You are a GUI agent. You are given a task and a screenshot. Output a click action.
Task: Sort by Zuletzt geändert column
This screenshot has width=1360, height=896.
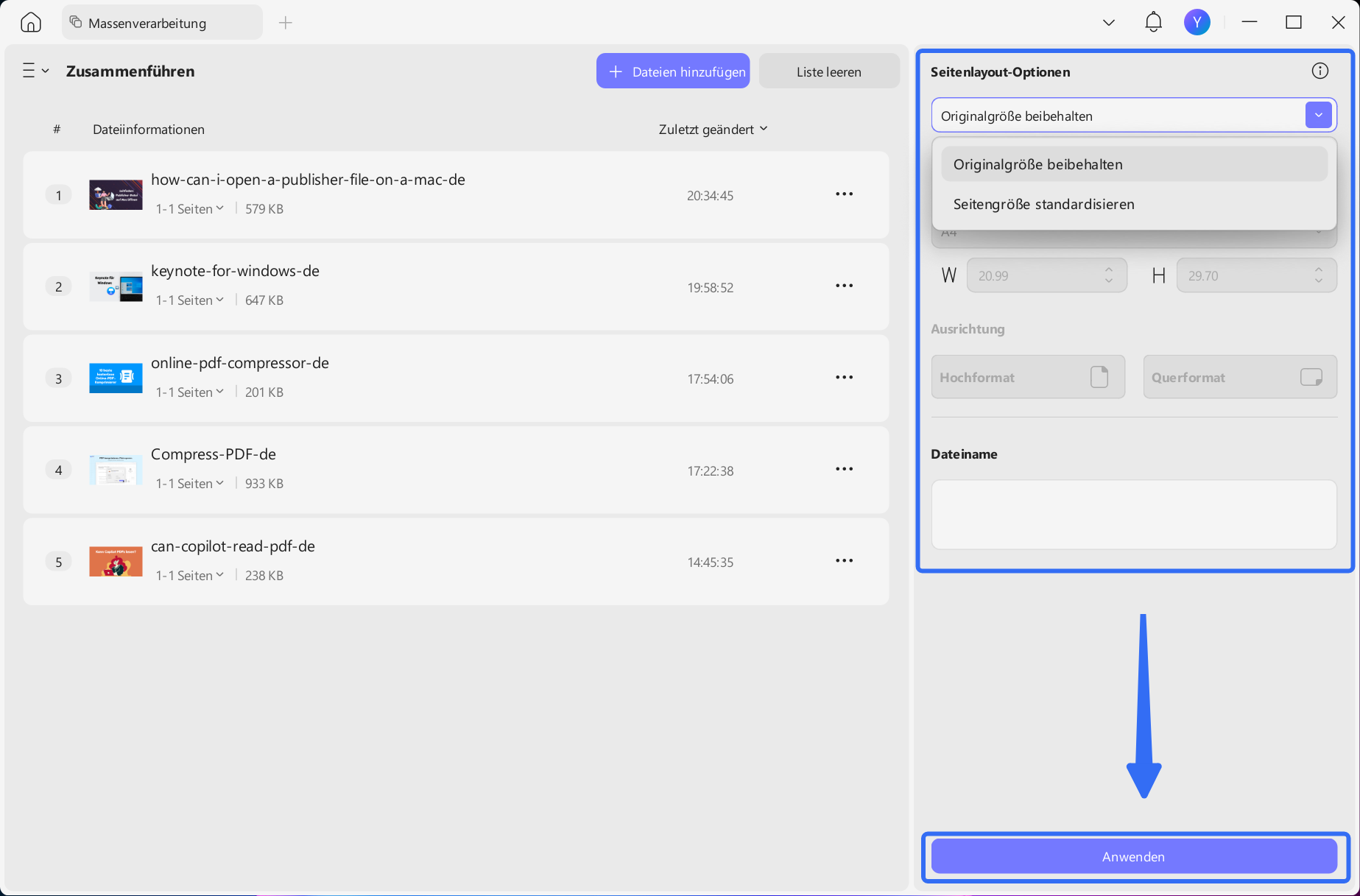(713, 129)
